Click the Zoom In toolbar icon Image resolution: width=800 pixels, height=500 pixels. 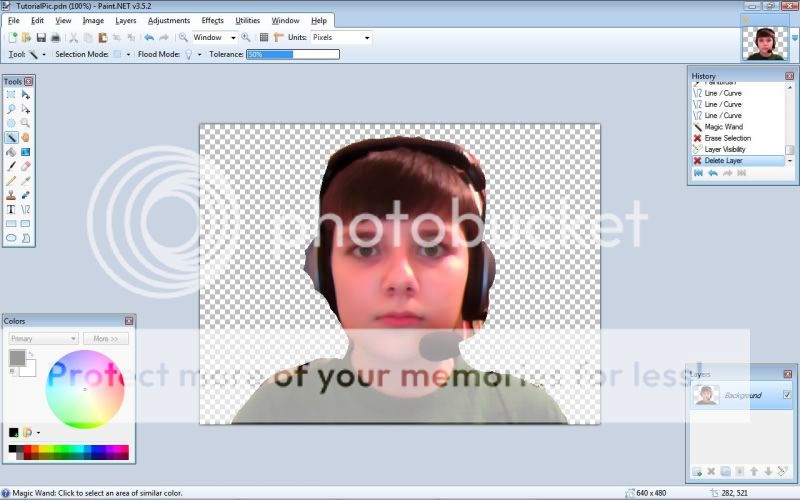[245, 37]
